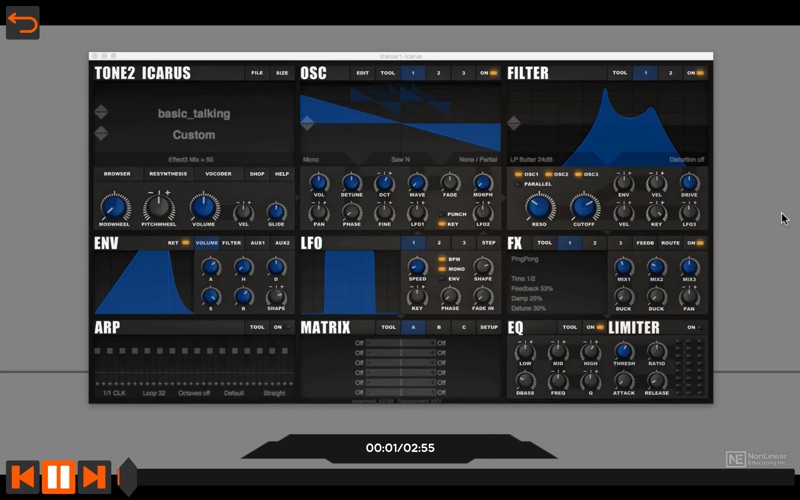Click the FX MIX3 knob
Screen dimensions: 800x500
689,267
